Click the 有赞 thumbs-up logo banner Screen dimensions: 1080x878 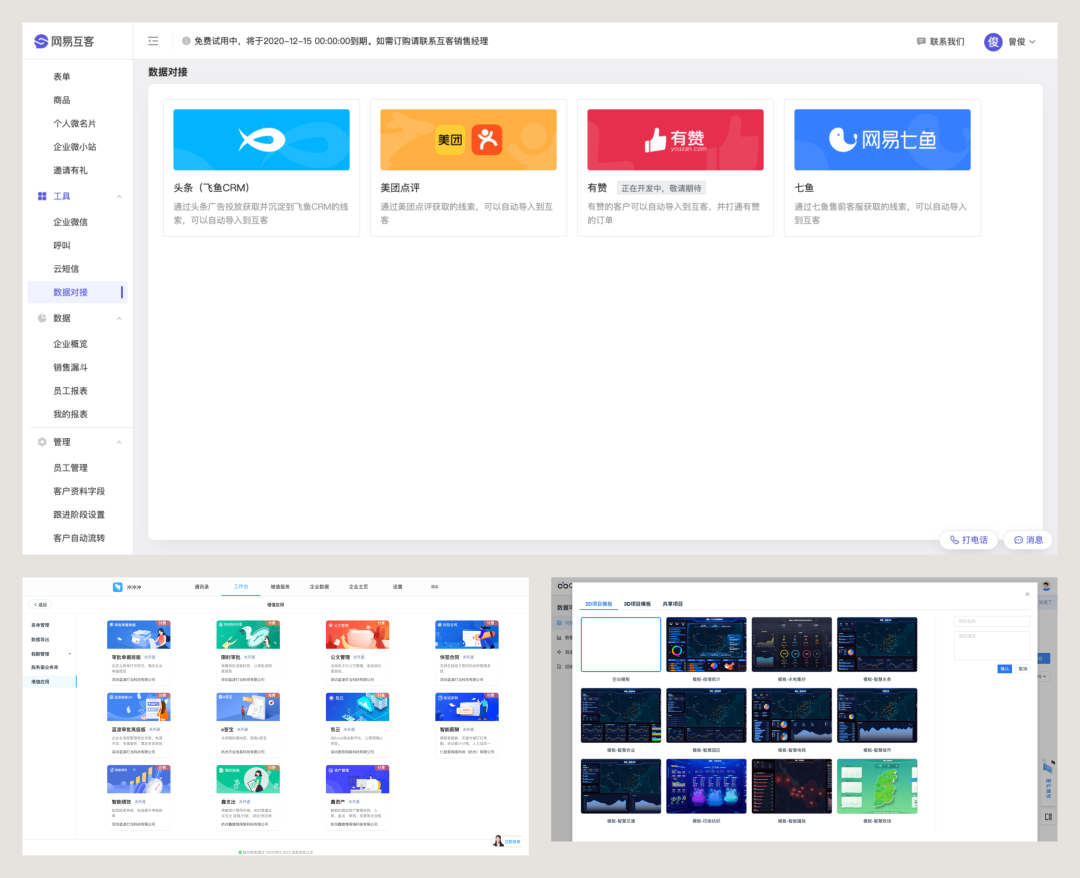pyautogui.click(x=675, y=140)
